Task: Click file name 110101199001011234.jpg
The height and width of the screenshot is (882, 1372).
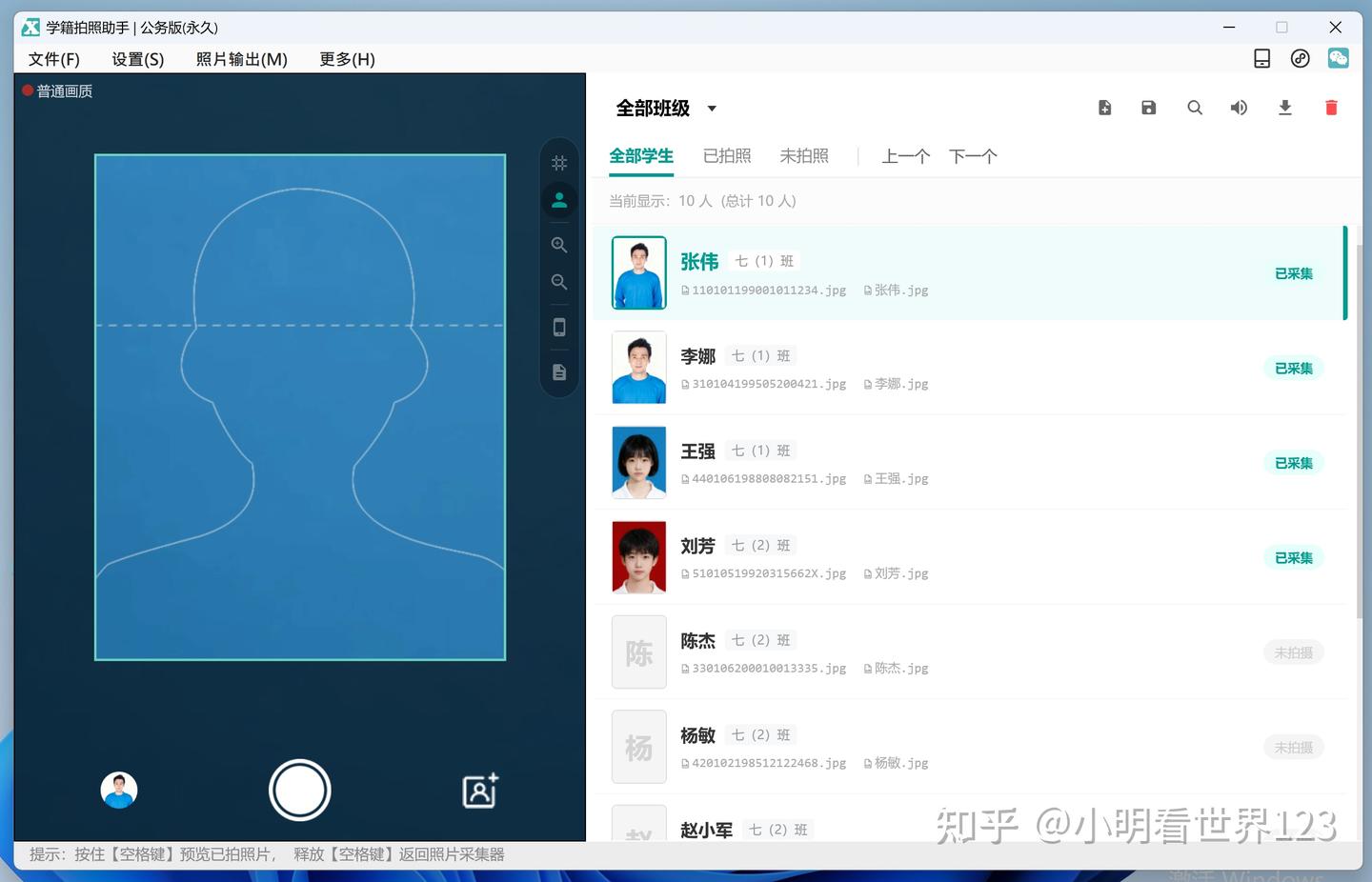Action: pyautogui.click(x=769, y=291)
